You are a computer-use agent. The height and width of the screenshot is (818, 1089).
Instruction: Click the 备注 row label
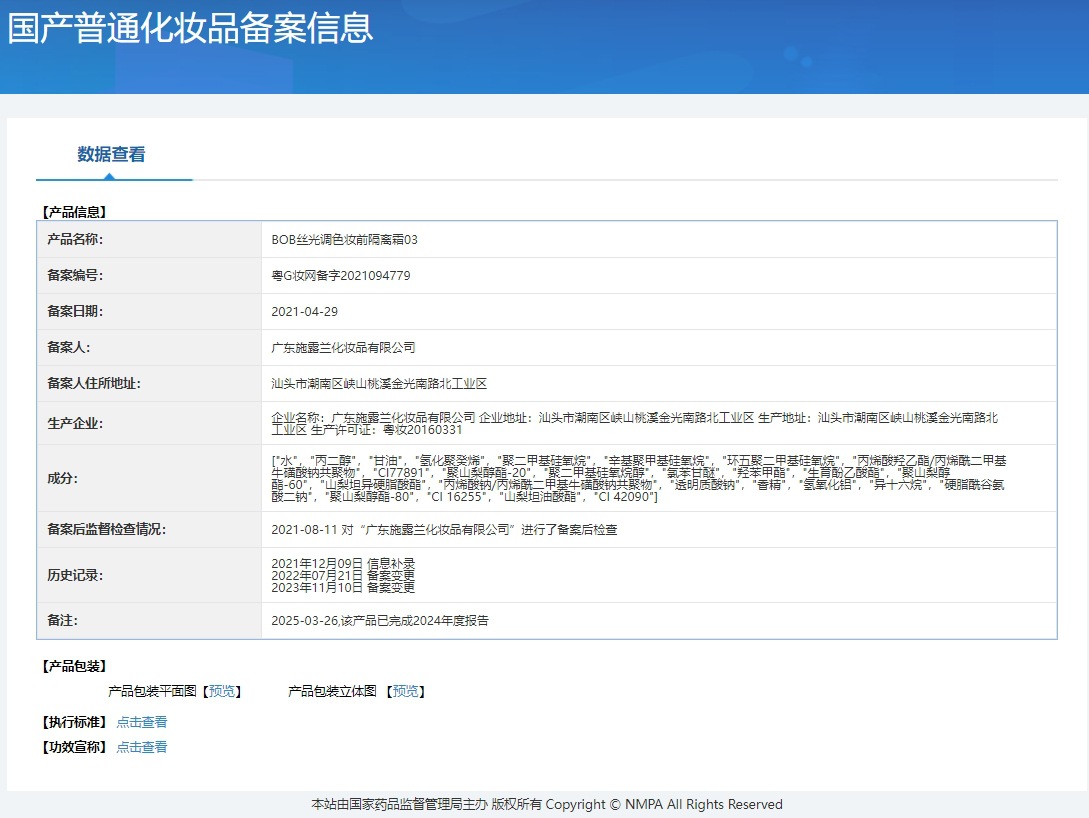(63, 621)
